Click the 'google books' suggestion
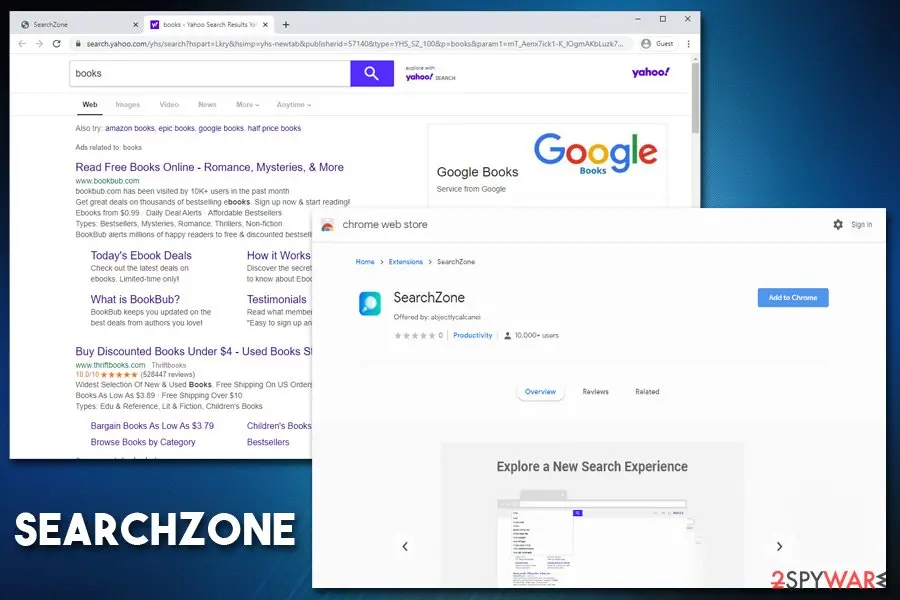Screen dimensions: 900x600 [x=221, y=128]
